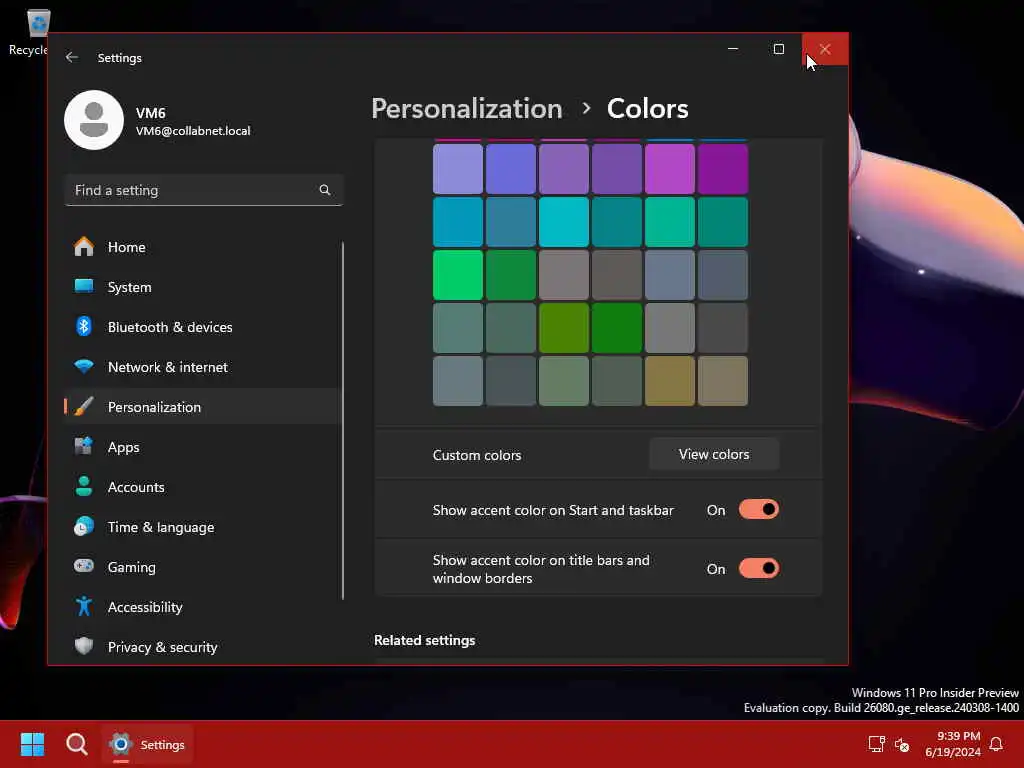Viewport: 1024px width, 768px height.
Task: Click the sidebar navigation scrollbar
Action: (342, 421)
